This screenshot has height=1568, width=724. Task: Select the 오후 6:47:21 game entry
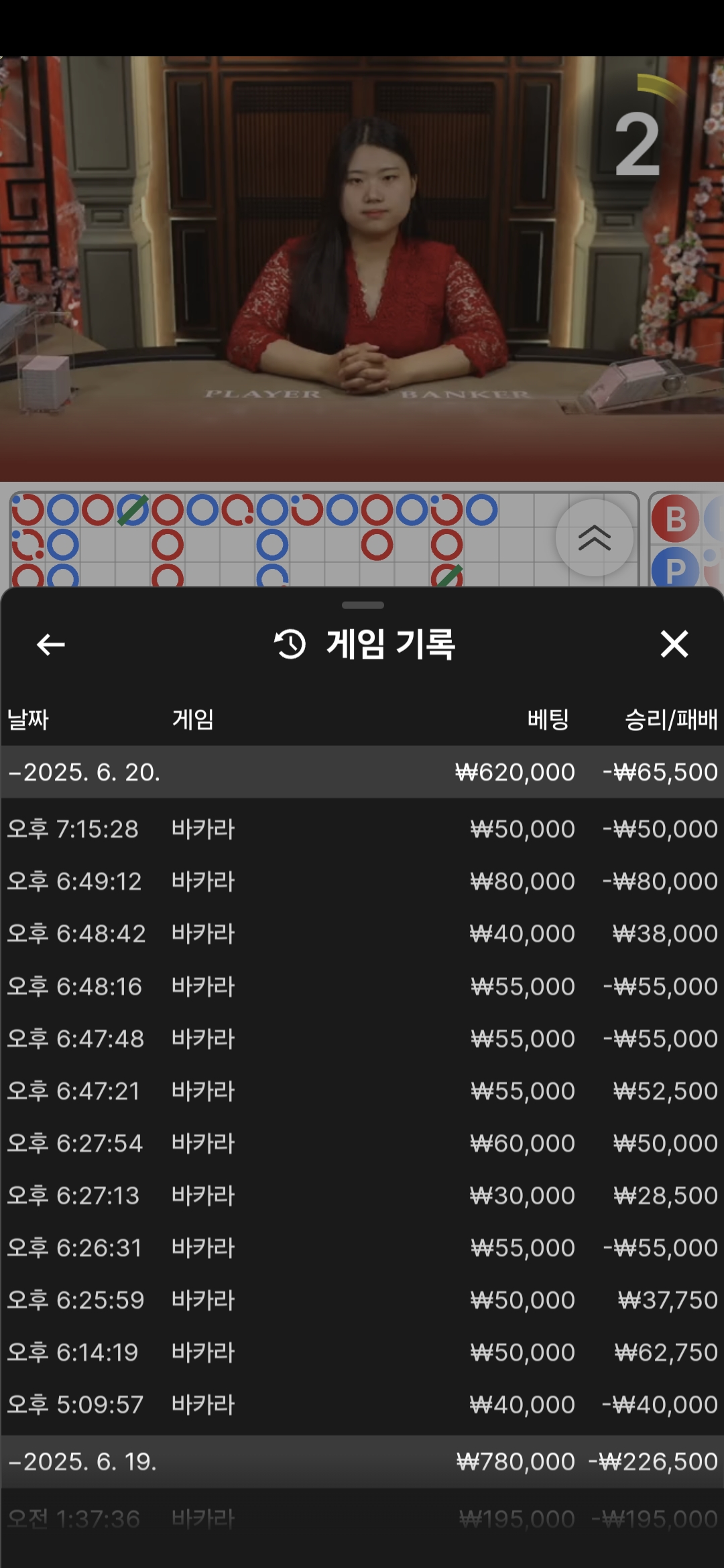point(362,1091)
